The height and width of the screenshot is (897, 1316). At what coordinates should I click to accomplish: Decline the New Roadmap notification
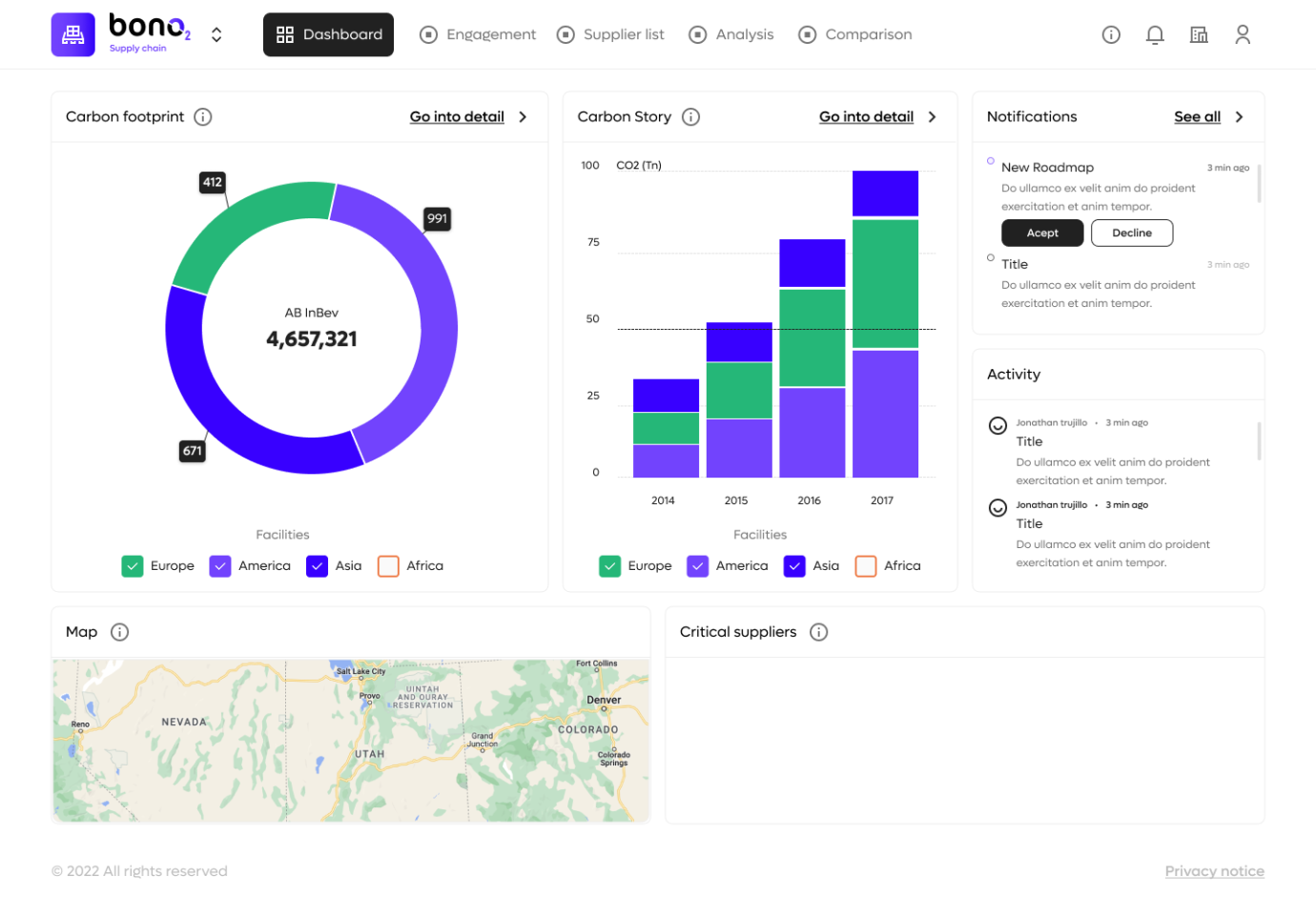pos(1131,234)
